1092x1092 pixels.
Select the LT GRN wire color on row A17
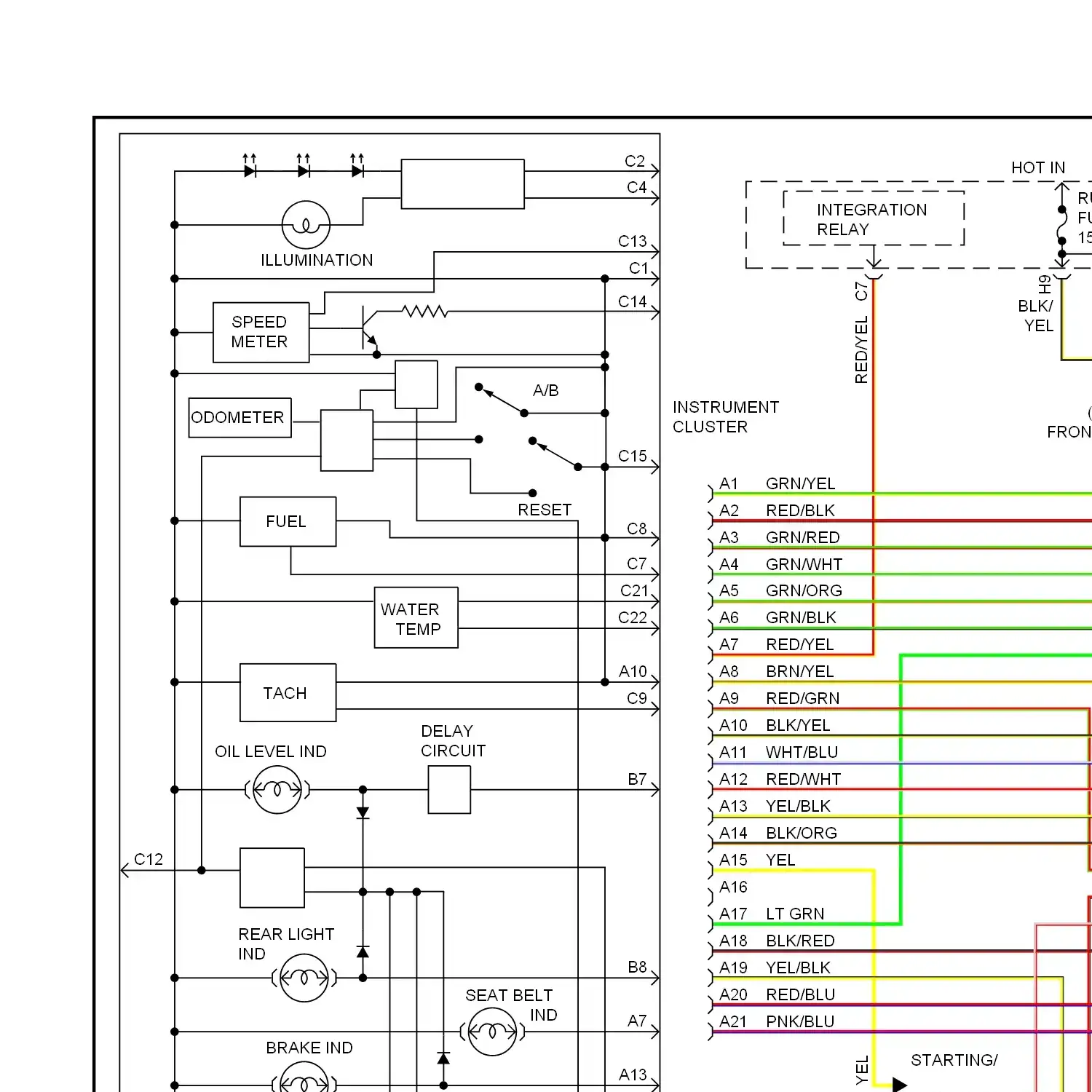795,914
